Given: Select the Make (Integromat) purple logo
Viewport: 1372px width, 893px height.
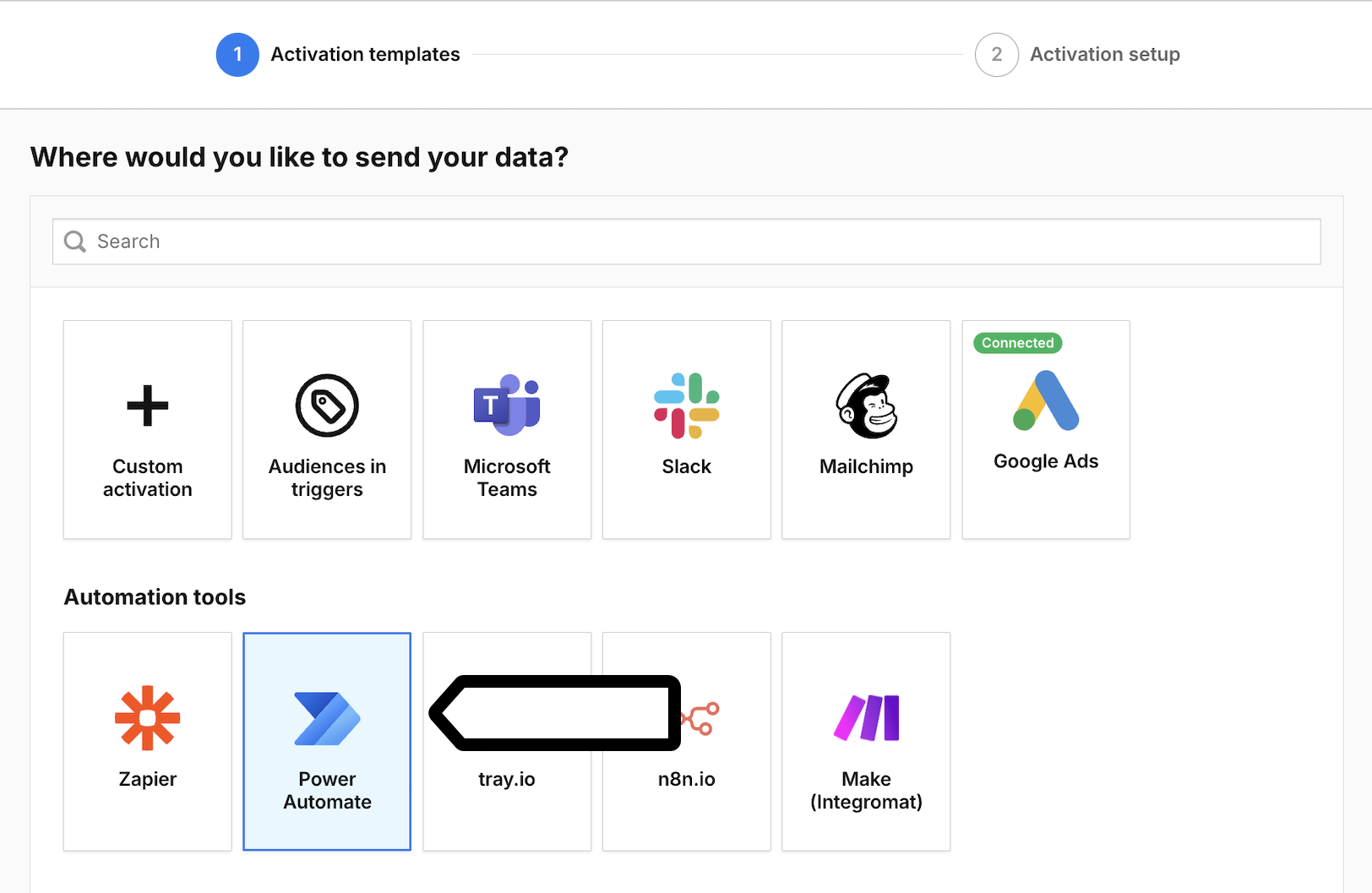Looking at the screenshot, I should pos(867,718).
